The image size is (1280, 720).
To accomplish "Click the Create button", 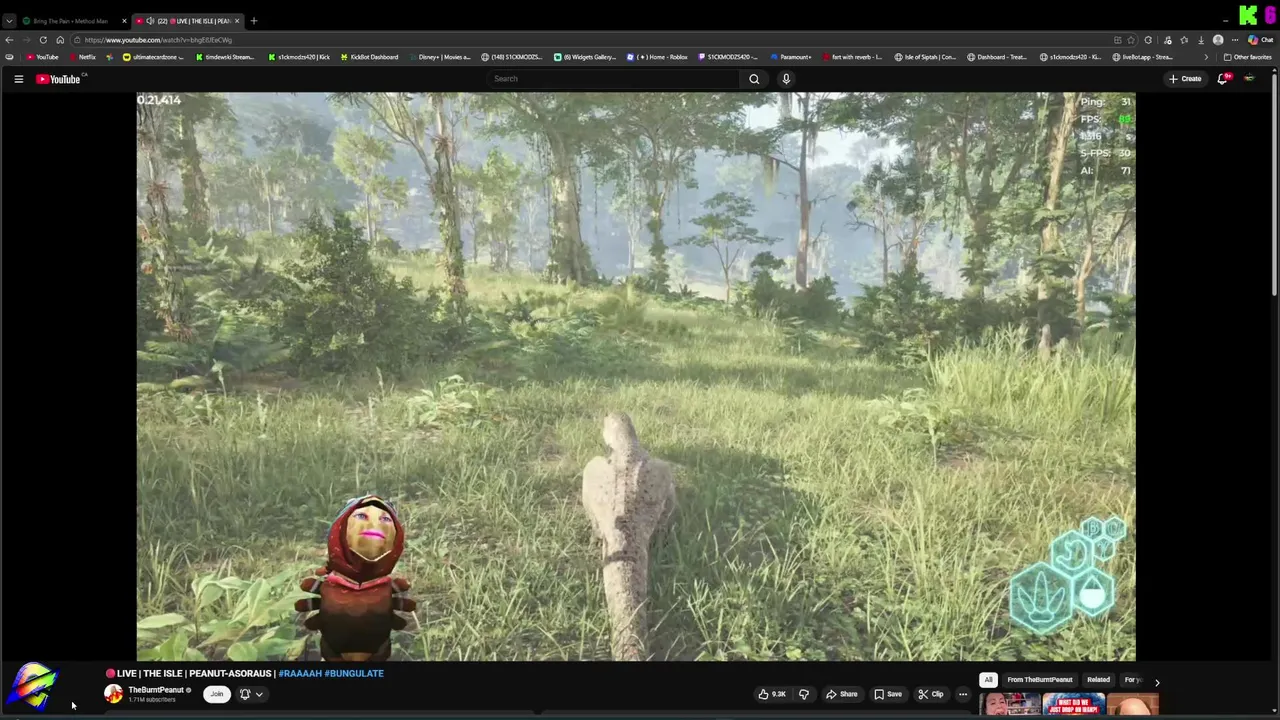I will coord(1185,79).
